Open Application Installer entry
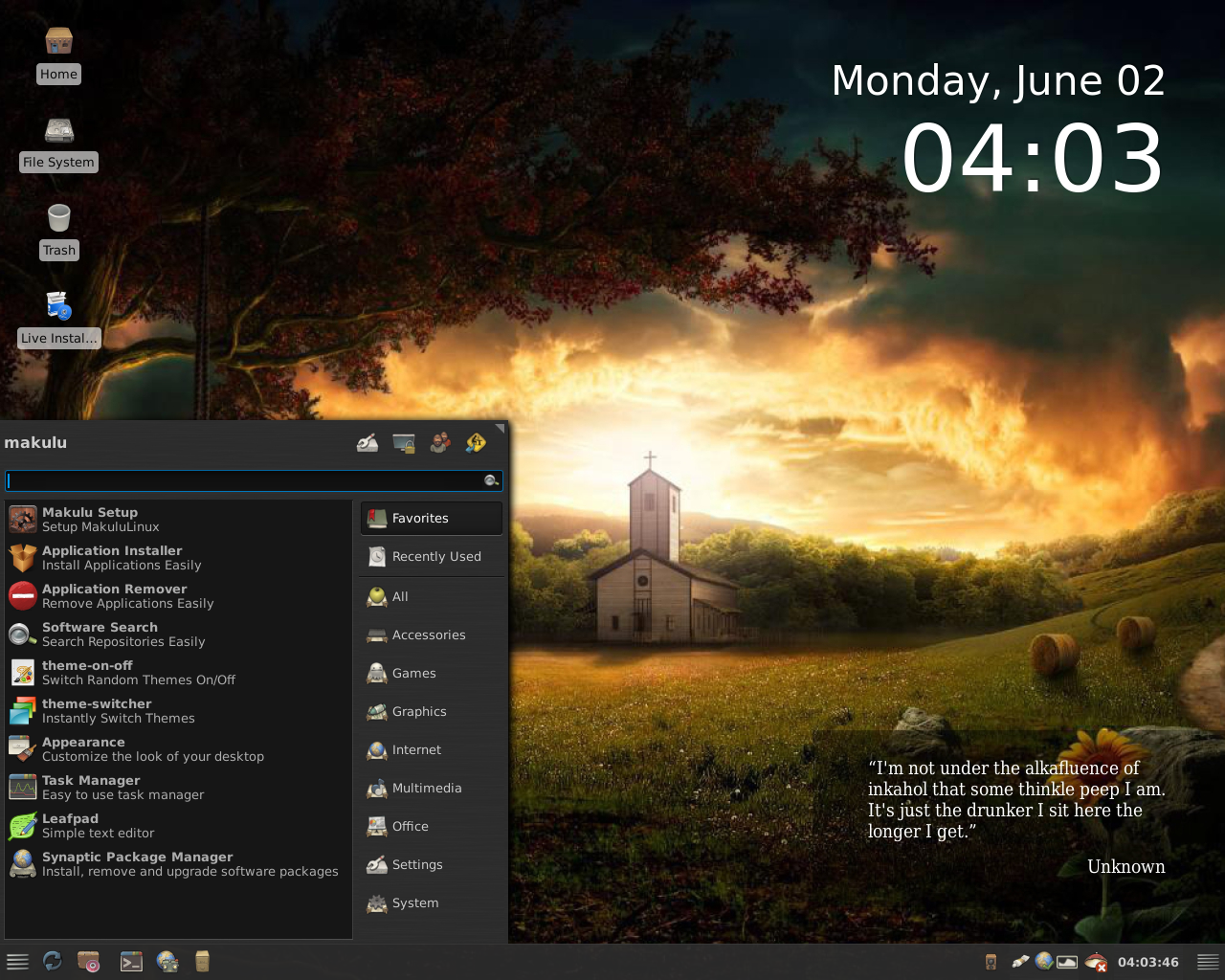Screen dimensions: 1225x980 coord(179,558)
